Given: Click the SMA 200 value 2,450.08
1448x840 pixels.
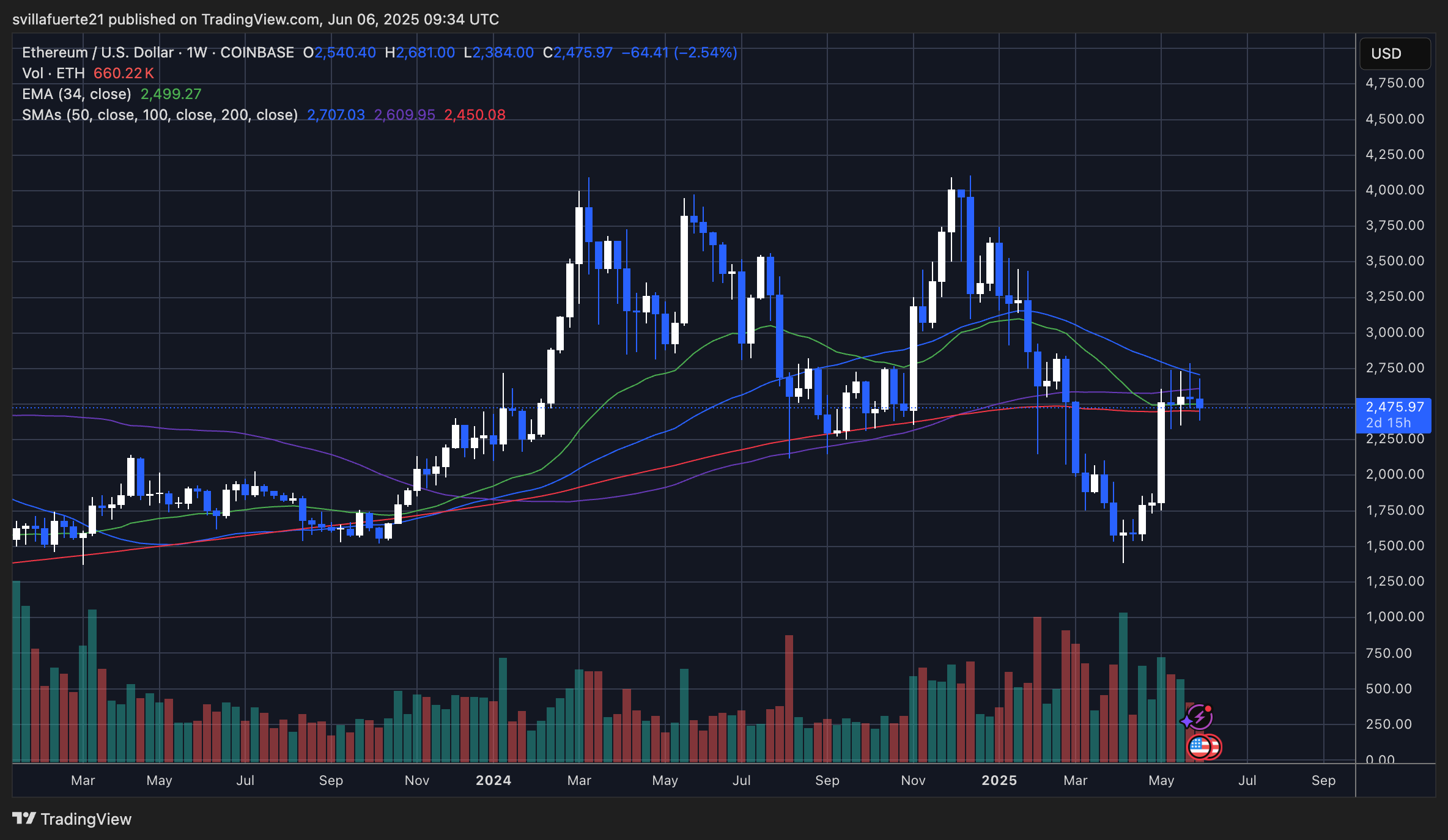Looking at the screenshot, I should [475, 115].
